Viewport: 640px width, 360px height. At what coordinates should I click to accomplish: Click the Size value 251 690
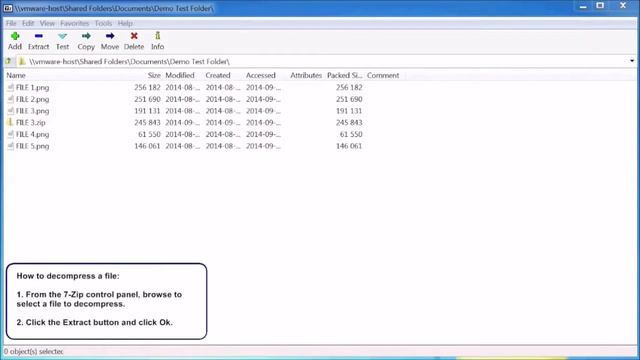click(x=147, y=99)
